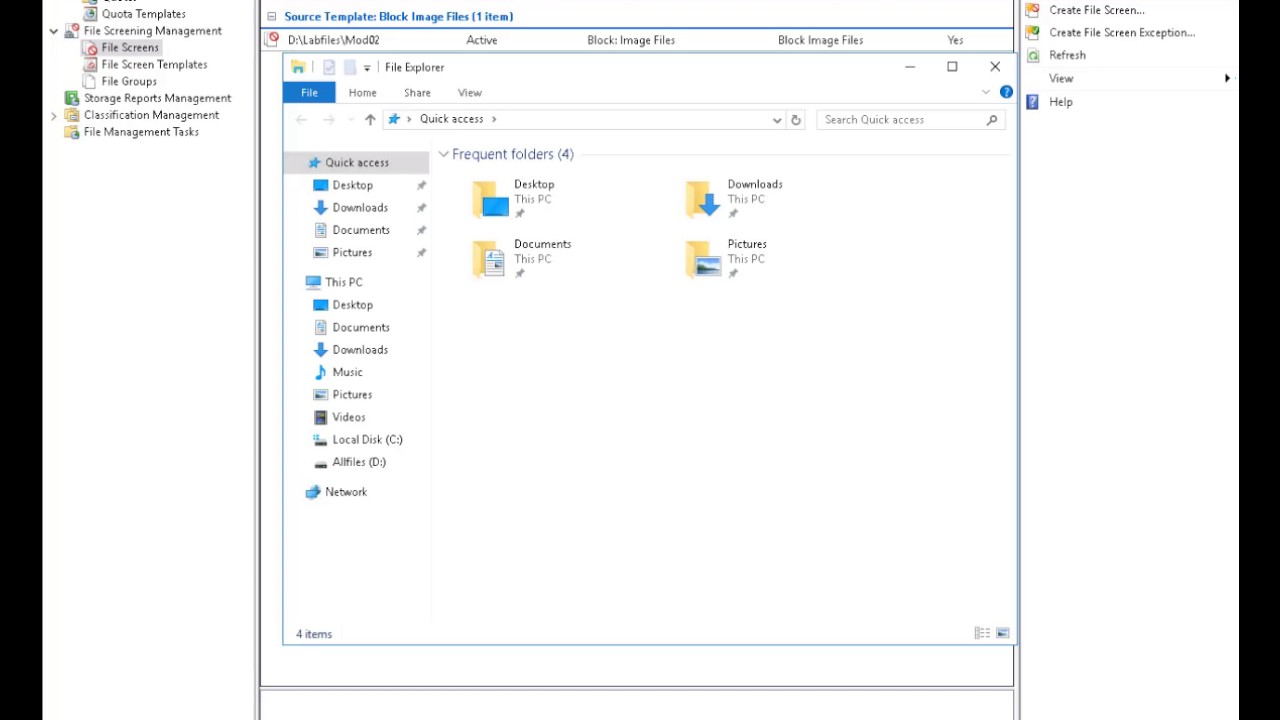This screenshot has height=720, width=1280.
Task: Open the address bar history dropdown
Action: (x=777, y=119)
